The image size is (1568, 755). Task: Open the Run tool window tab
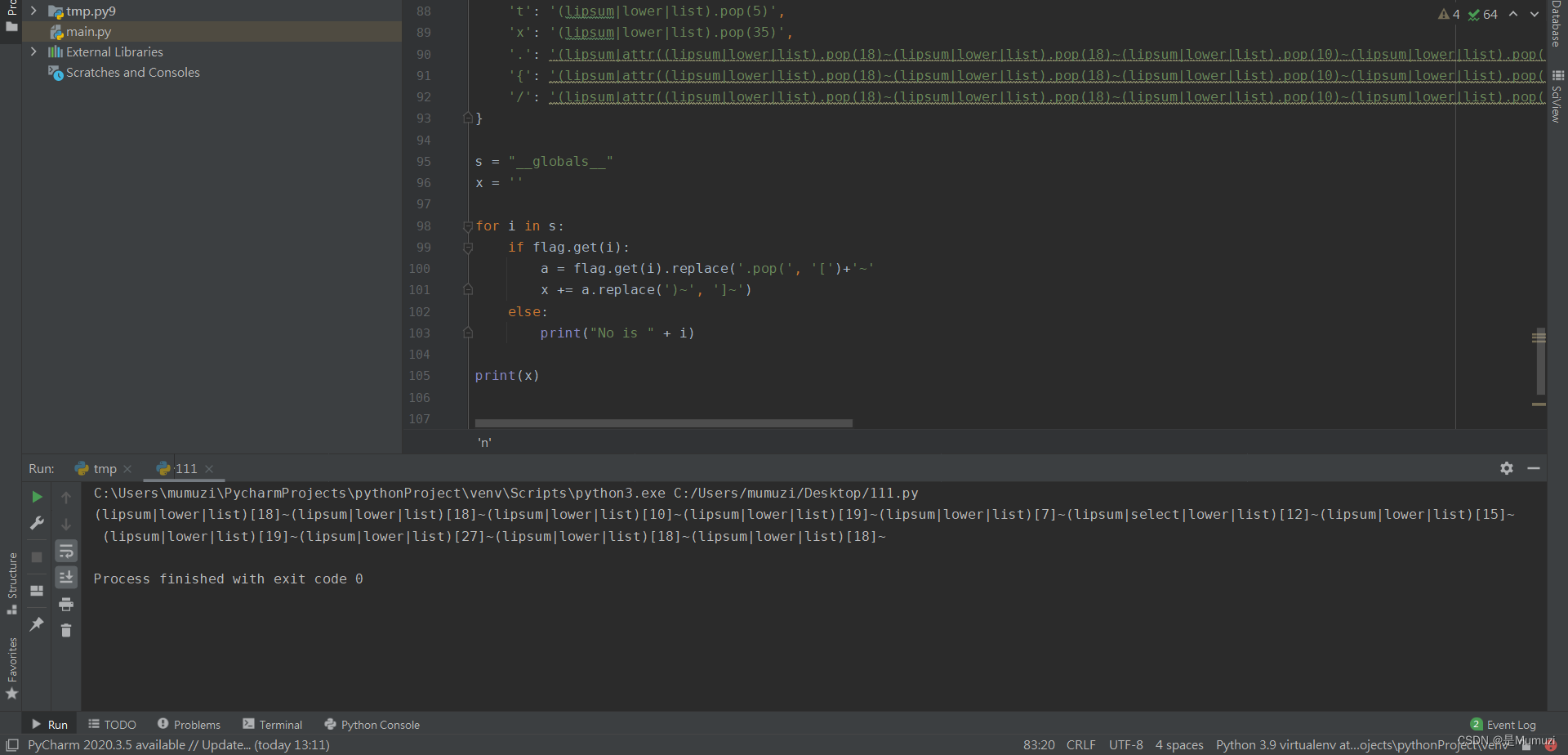point(50,725)
